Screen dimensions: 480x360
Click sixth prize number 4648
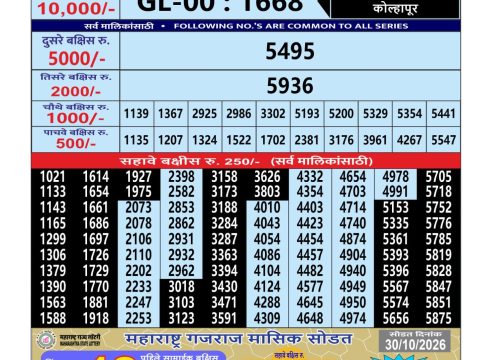click(310, 318)
